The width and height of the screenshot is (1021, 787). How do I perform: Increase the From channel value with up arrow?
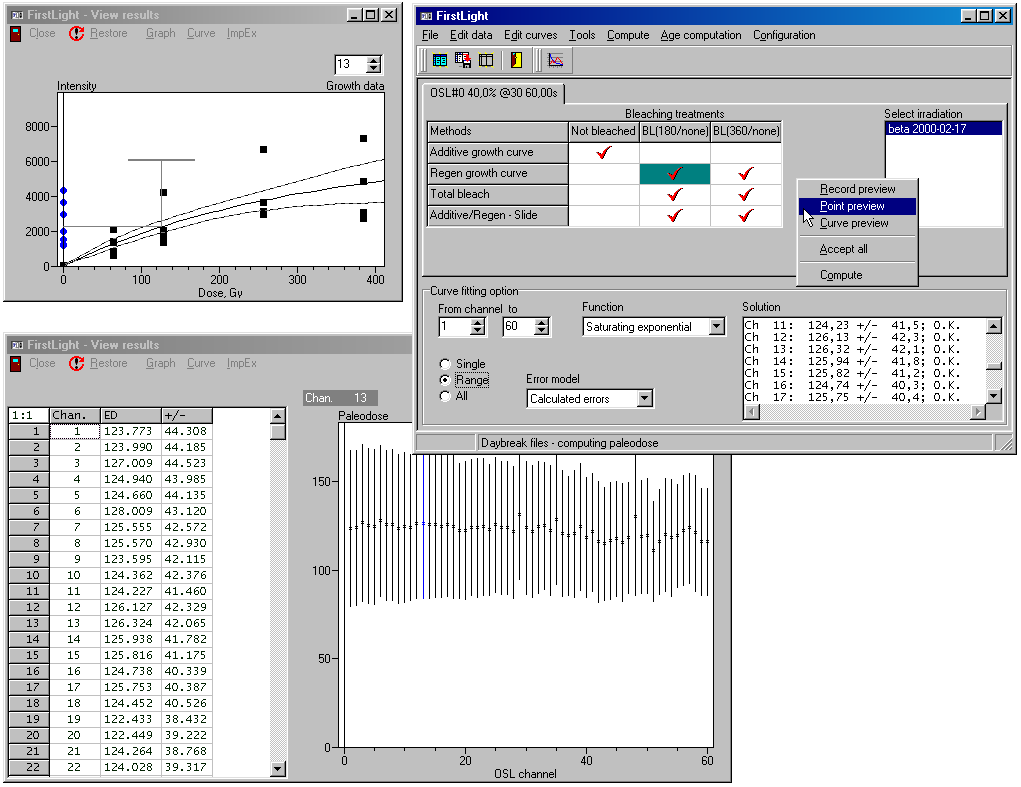(x=478, y=322)
